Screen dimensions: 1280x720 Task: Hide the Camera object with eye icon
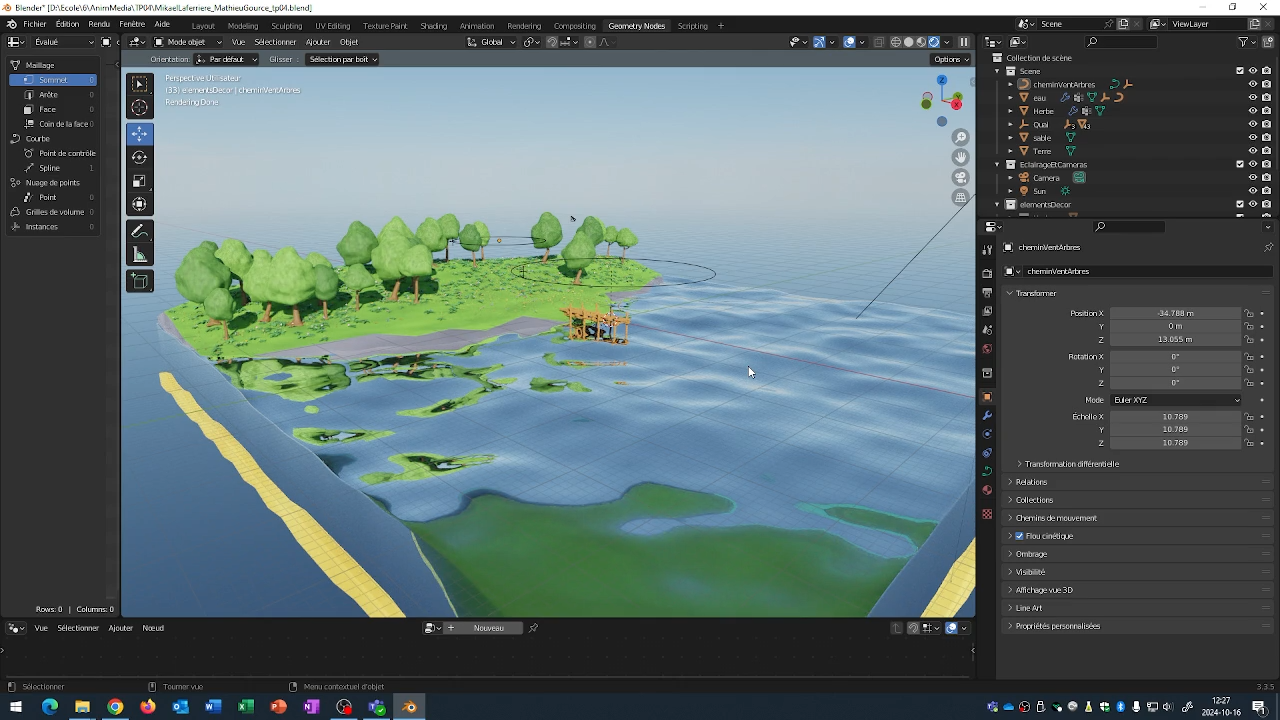1252,178
